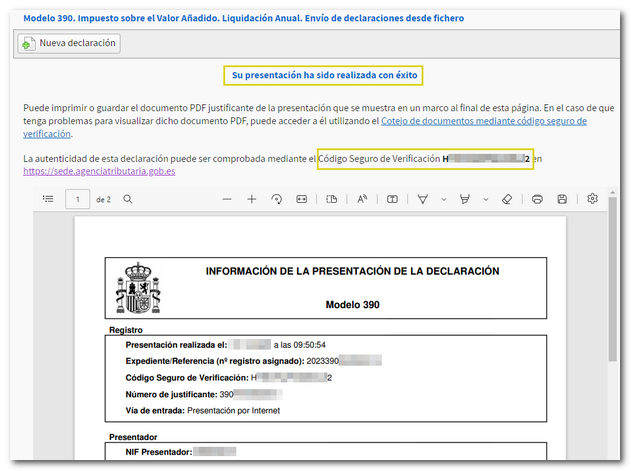Activate the read aloud function

pyautogui.click(x=362, y=199)
